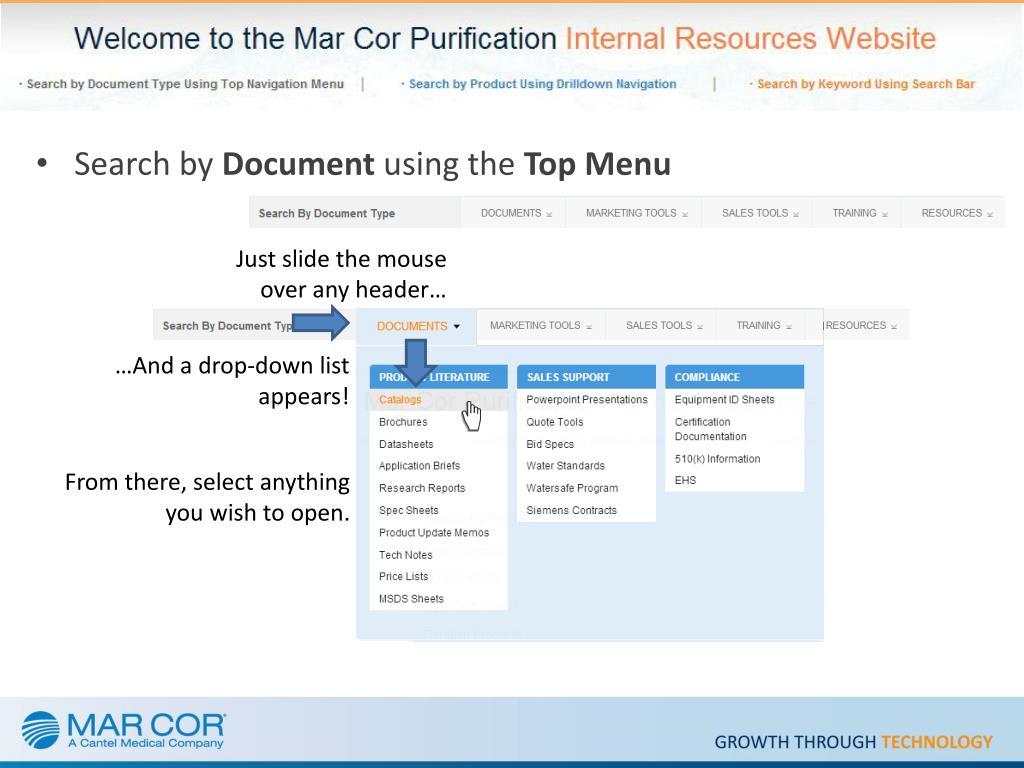Viewport: 1024px width, 768px height.
Task: Open Search by Product Using Drilldown Navigation link
Action: pos(542,84)
